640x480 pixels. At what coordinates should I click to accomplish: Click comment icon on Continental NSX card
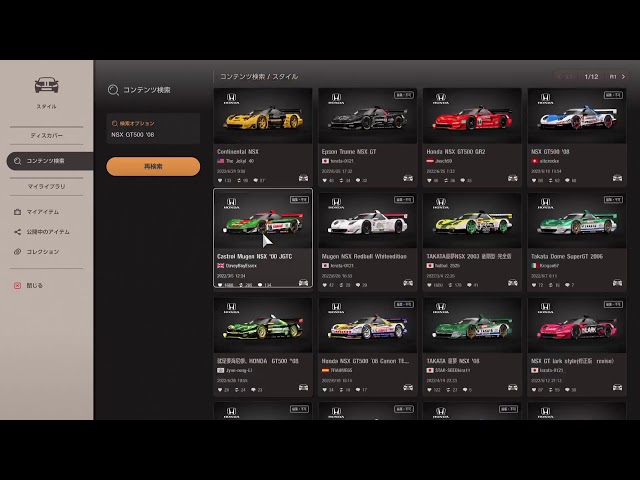pos(256,180)
